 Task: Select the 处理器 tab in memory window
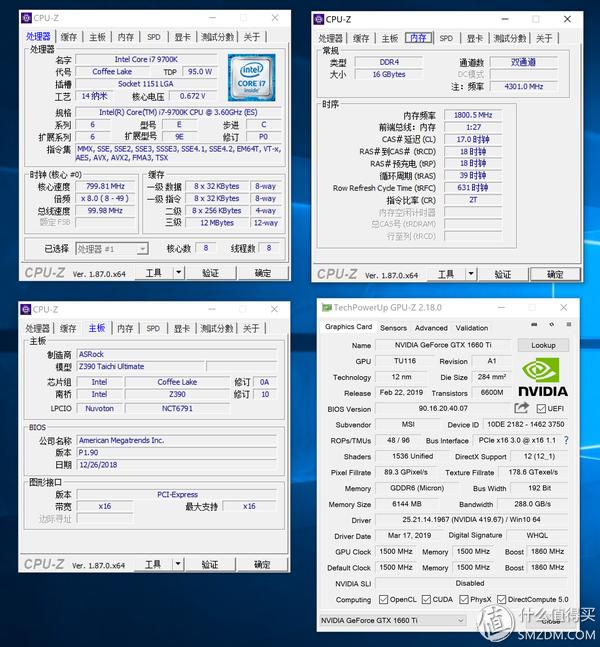(331, 38)
